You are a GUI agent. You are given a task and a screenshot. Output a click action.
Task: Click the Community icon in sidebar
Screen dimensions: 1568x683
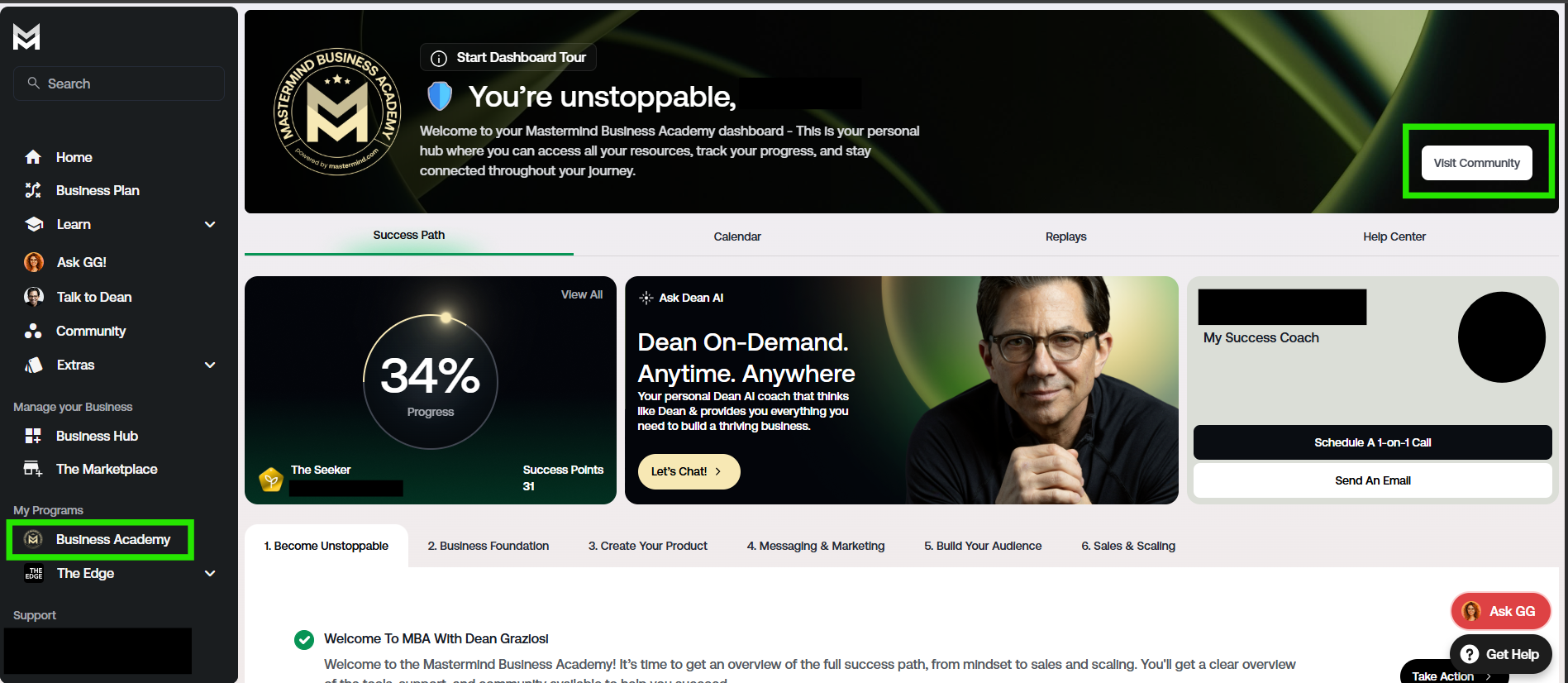(33, 331)
